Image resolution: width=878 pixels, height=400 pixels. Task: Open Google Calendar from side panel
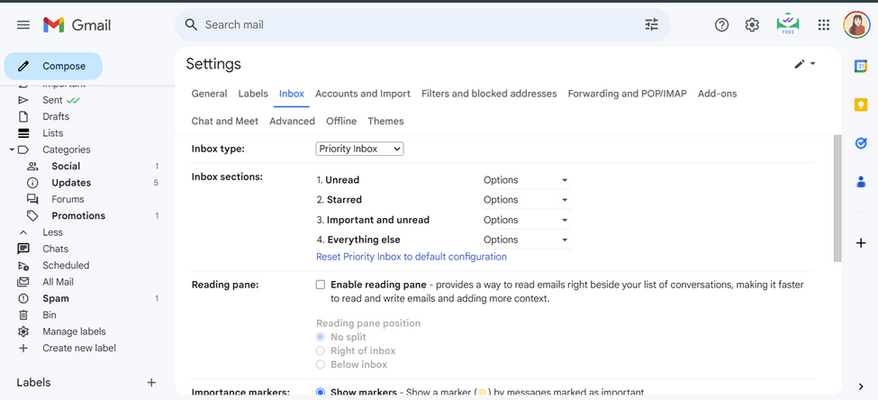coord(860,66)
